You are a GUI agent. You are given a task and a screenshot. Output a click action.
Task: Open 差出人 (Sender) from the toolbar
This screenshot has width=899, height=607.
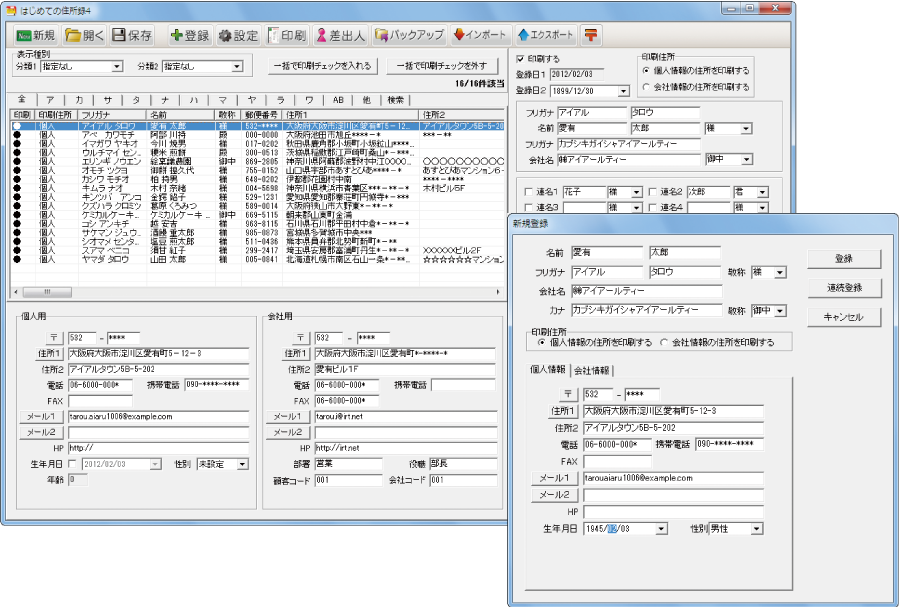[x=340, y=35]
